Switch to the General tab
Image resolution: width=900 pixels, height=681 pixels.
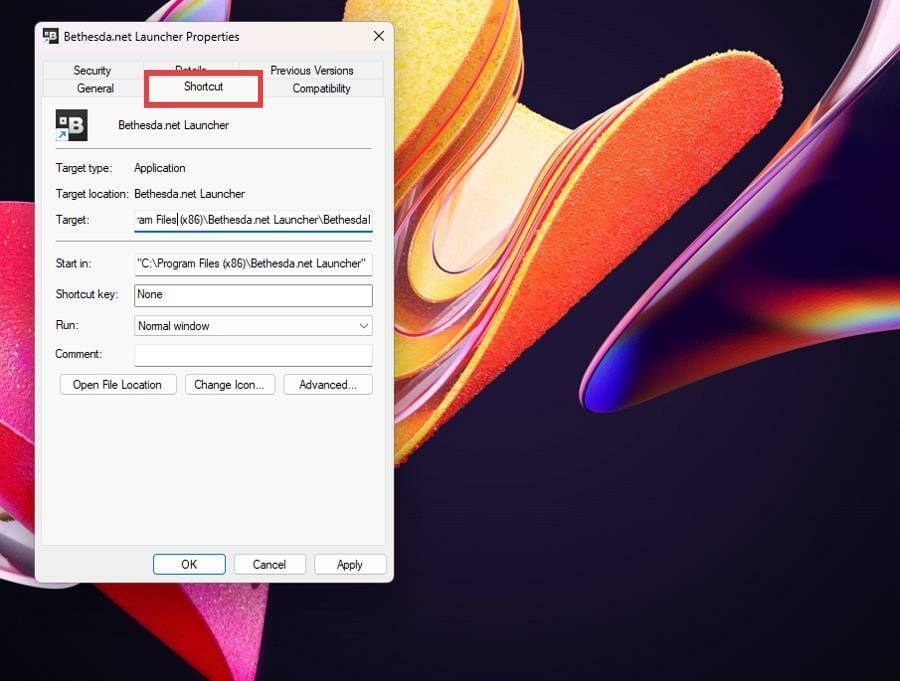point(95,88)
